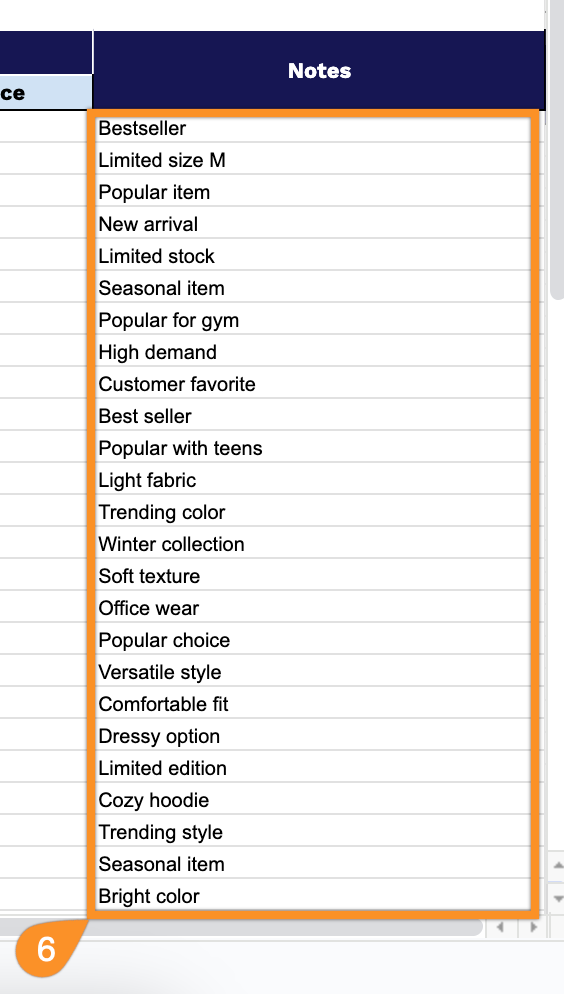This screenshot has height=994, width=564.
Task: Select the Bestseller notes cell
Action: 312,127
